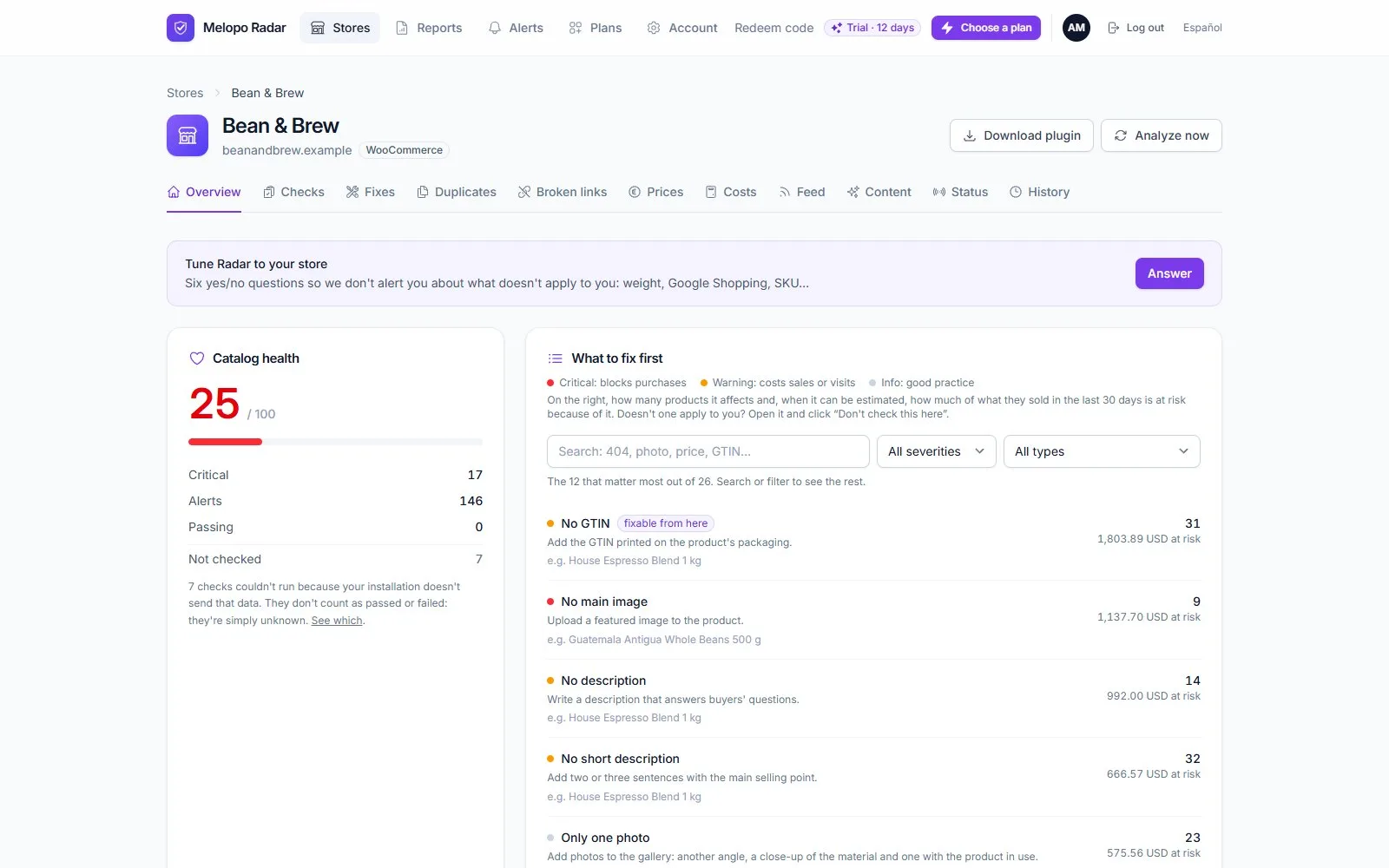Click the issue search input field
Viewport: 1389px width, 868px height.
(x=708, y=451)
